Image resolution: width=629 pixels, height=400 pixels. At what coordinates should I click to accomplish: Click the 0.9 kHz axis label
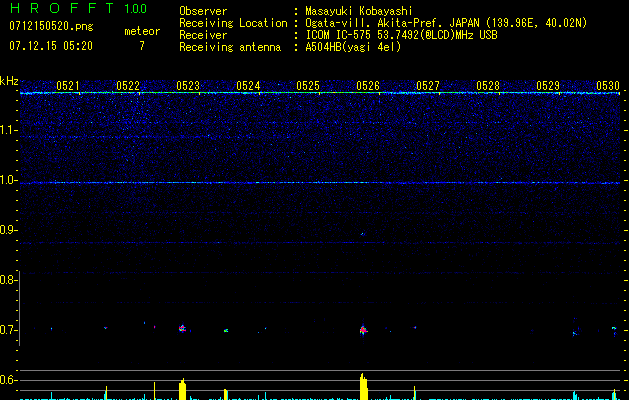(9, 230)
